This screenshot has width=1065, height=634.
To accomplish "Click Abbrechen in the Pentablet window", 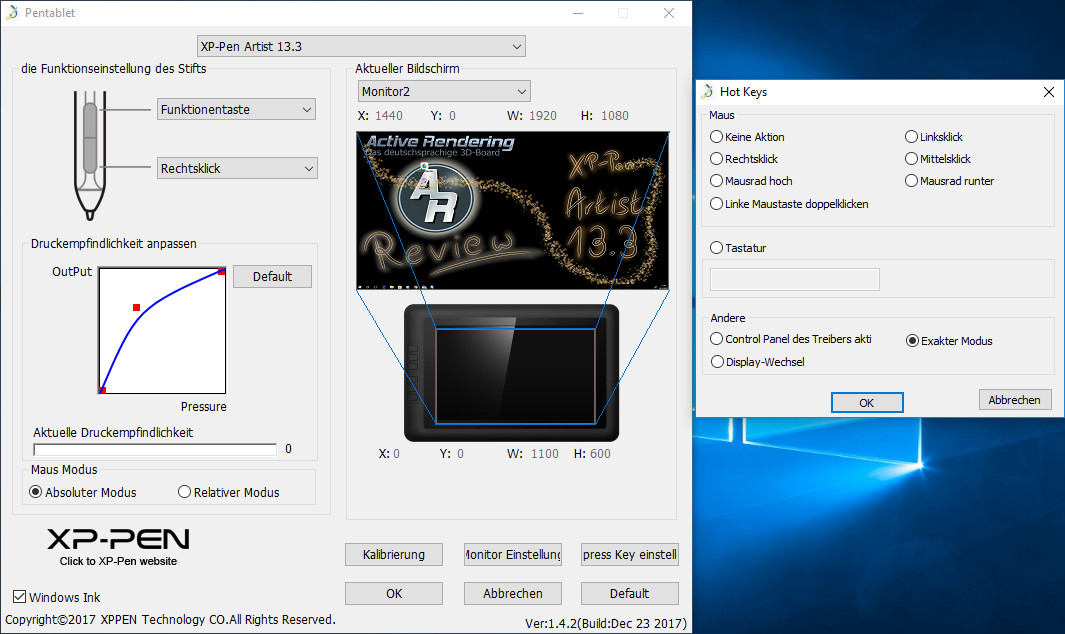I will [x=513, y=593].
